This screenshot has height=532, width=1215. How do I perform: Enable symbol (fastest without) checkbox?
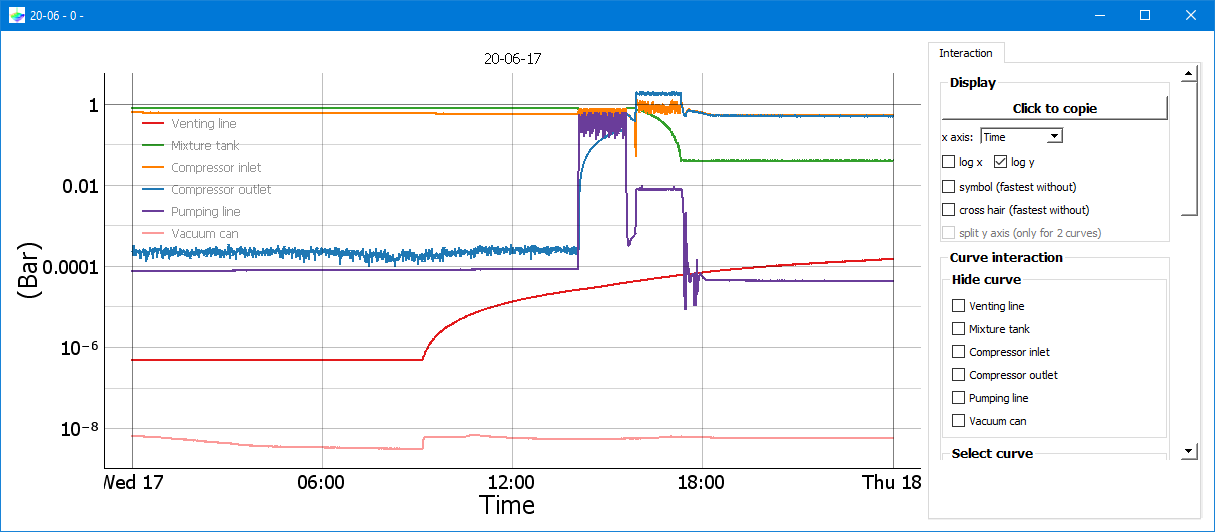click(x=949, y=186)
